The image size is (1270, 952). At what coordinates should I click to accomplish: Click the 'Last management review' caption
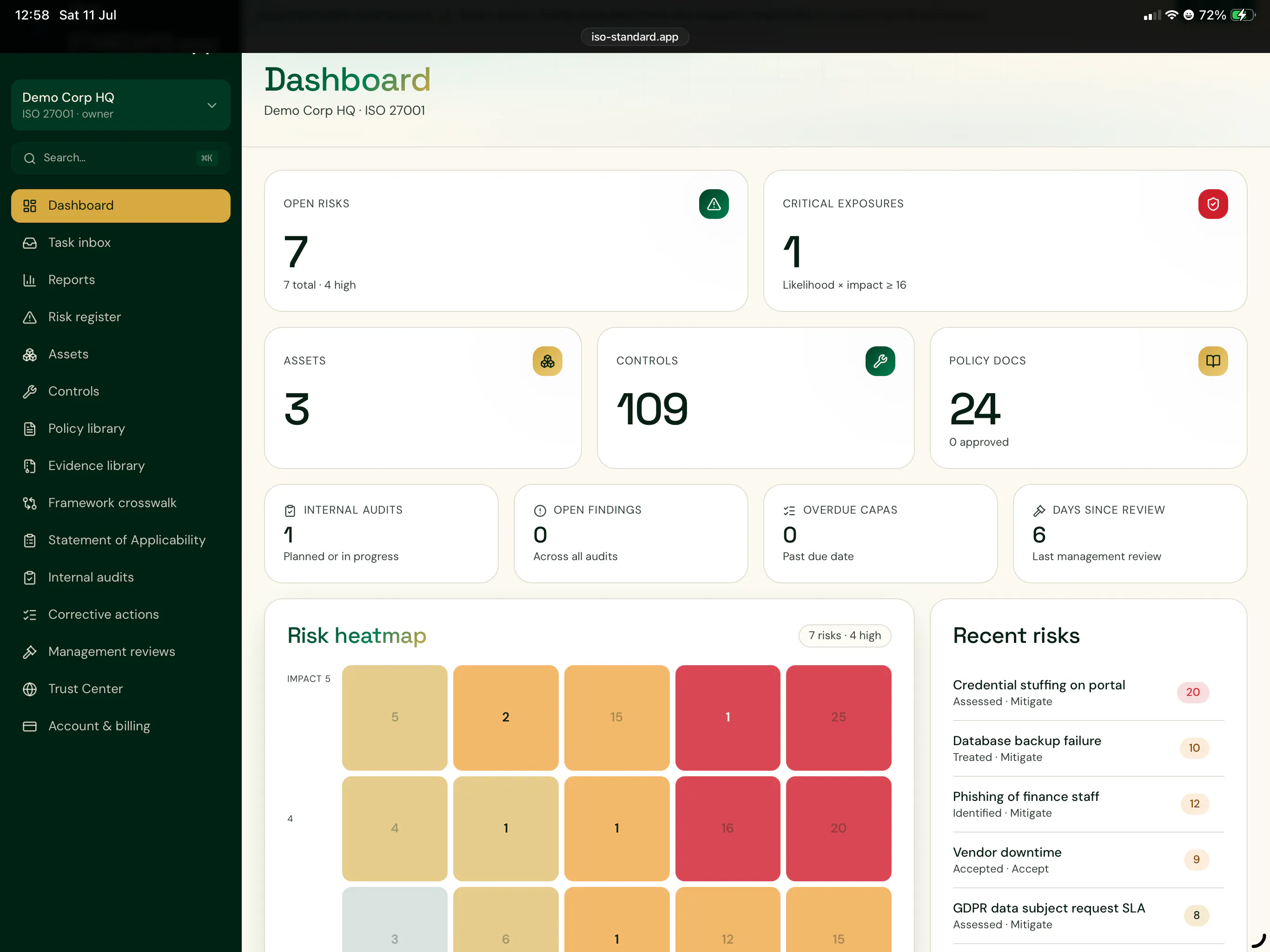tap(1097, 557)
